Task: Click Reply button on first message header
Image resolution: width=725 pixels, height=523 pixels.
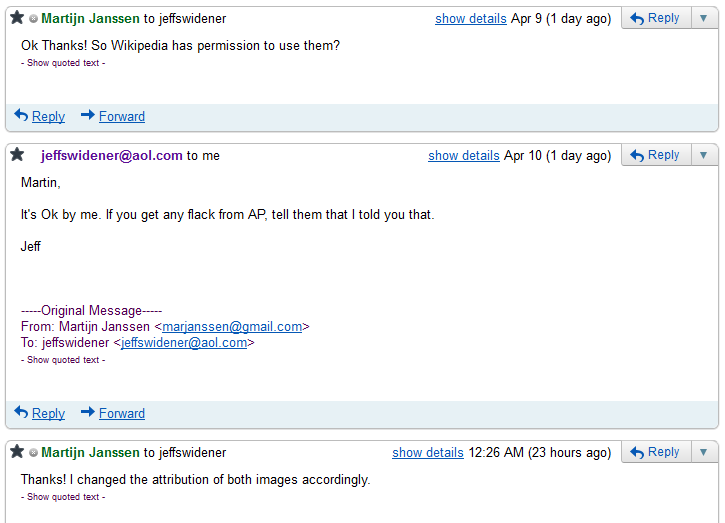Action: [654, 18]
